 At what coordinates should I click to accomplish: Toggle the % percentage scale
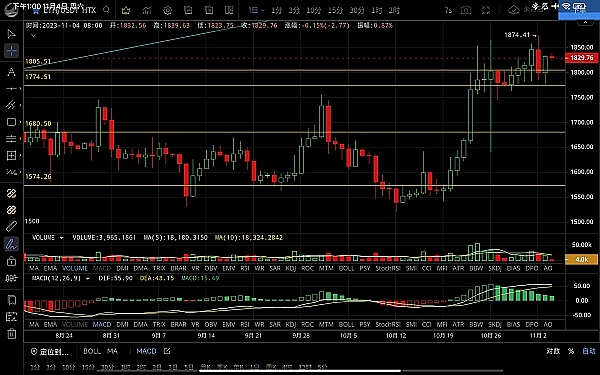(x=571, y=351)
